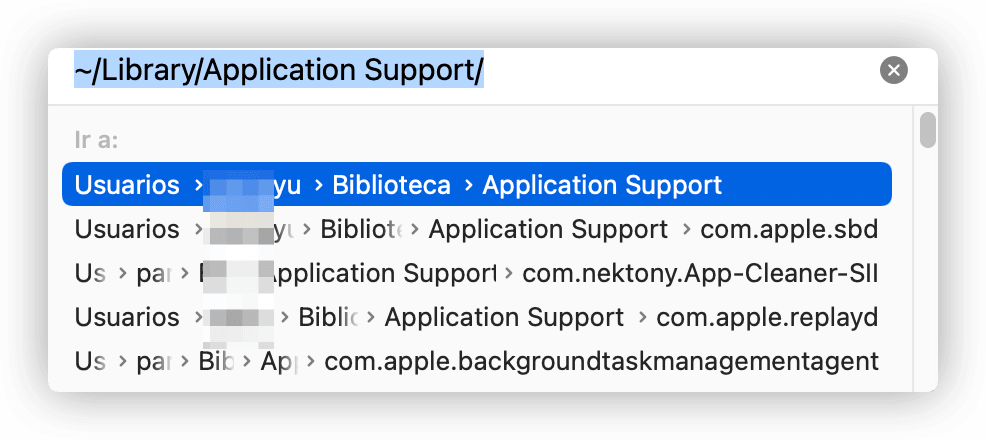Click Application Support in the com.apple.sbd row
This screenshot has height=440, width=986.
click(x=548, y=229)
